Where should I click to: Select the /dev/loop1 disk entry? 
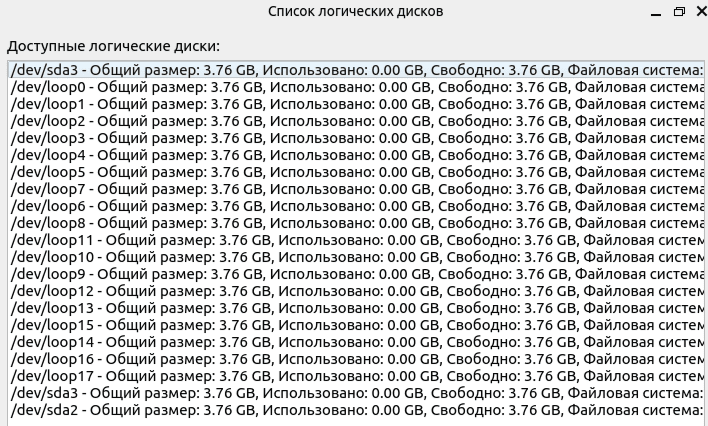pos(356,104)
